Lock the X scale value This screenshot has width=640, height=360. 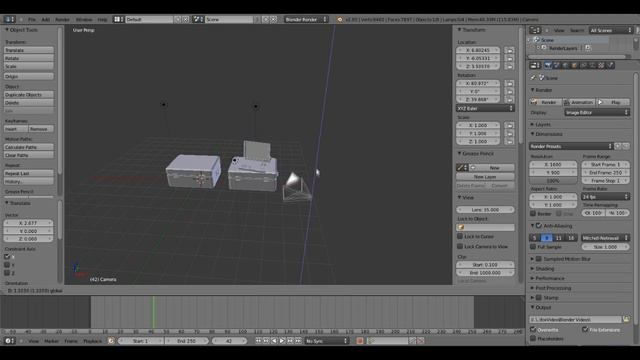coord(509,125)
